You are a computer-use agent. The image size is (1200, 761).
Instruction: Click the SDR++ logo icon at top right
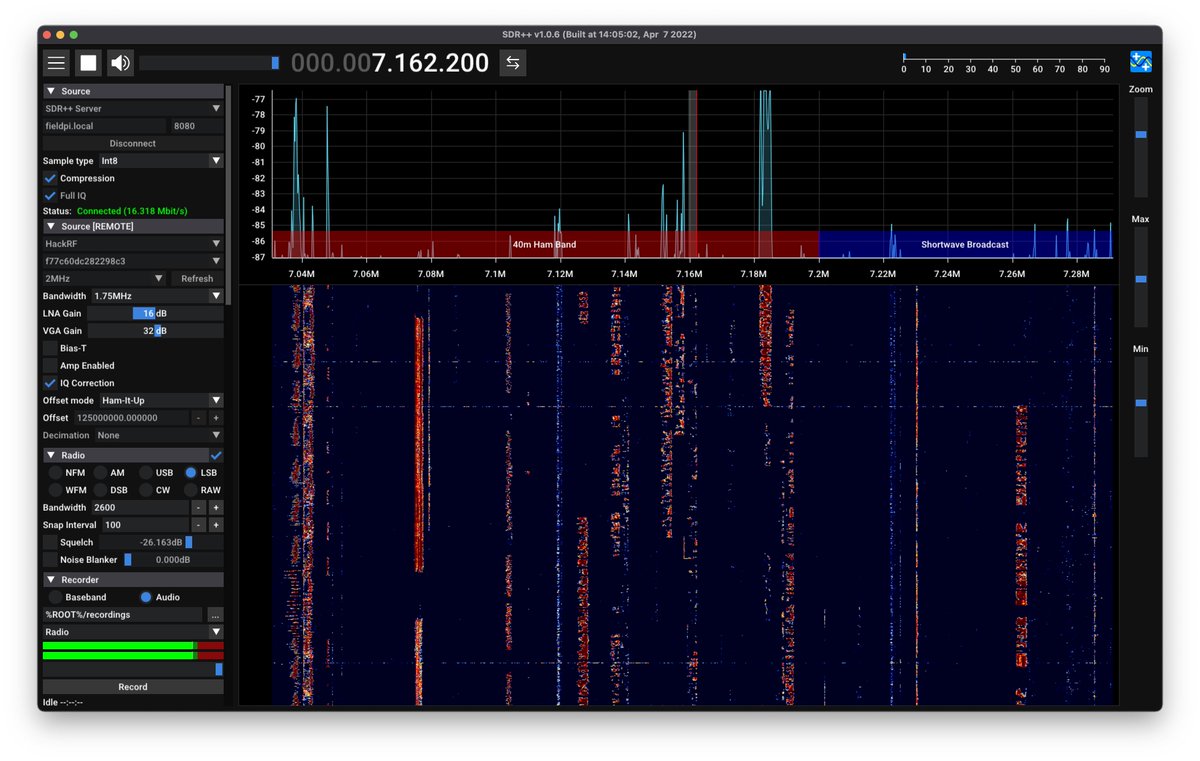click(1141, 62)
